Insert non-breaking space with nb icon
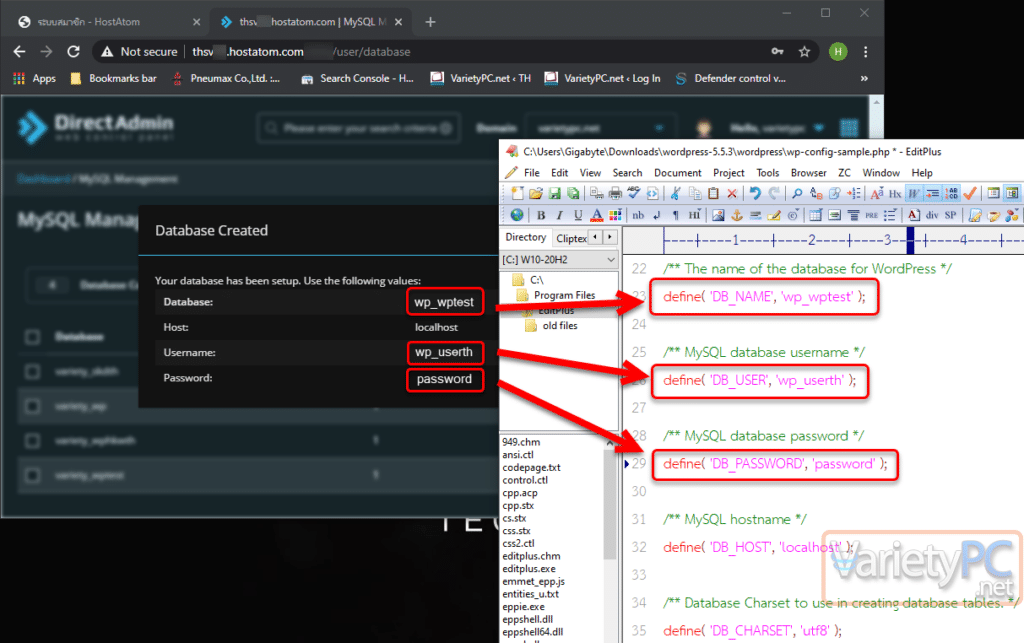 638,215
